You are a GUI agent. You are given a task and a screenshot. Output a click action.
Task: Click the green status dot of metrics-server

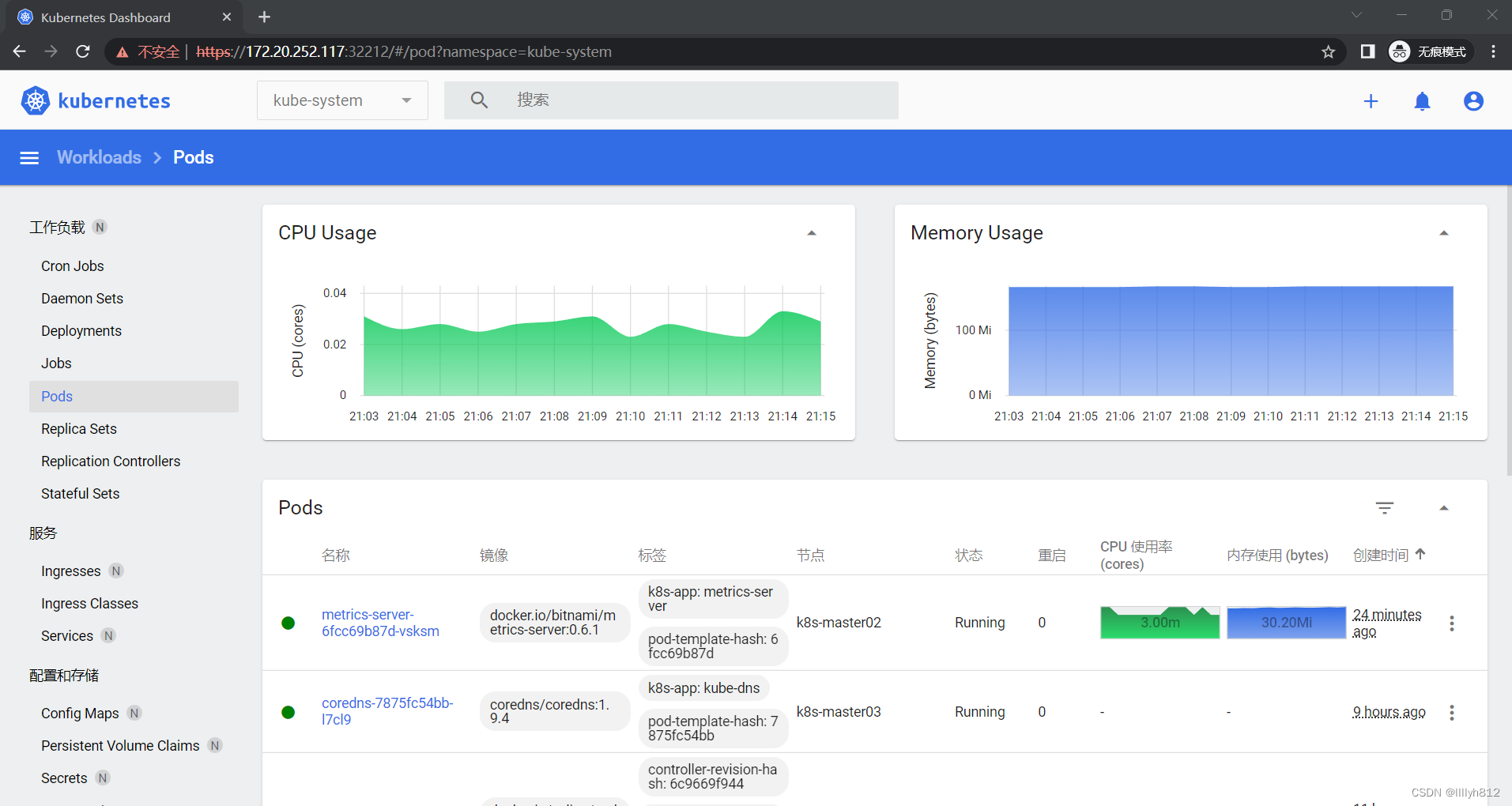288,623
